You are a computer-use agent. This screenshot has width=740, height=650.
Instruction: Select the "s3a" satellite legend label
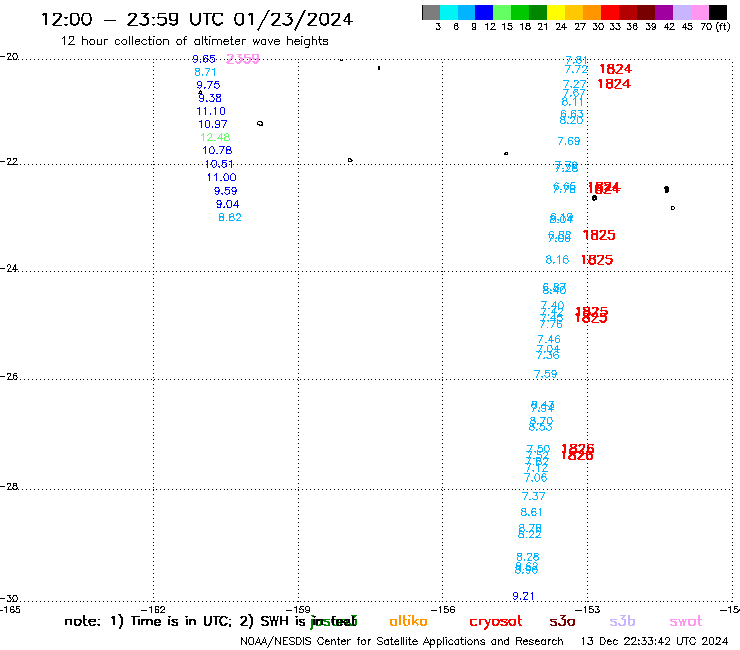coord(562,621)
